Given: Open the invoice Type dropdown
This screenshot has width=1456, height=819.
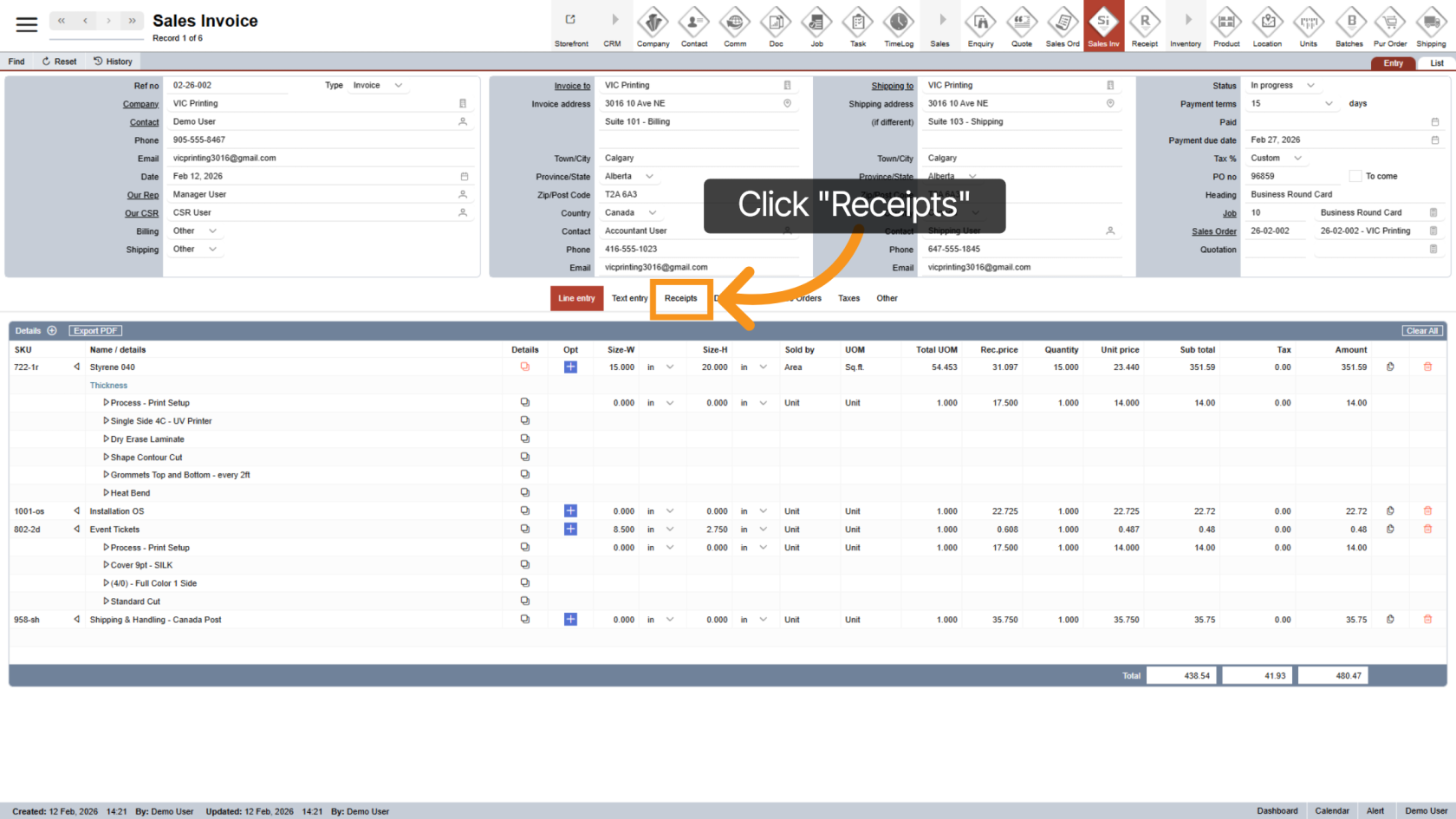Looking at the screenshot, I should pos(377,86).
